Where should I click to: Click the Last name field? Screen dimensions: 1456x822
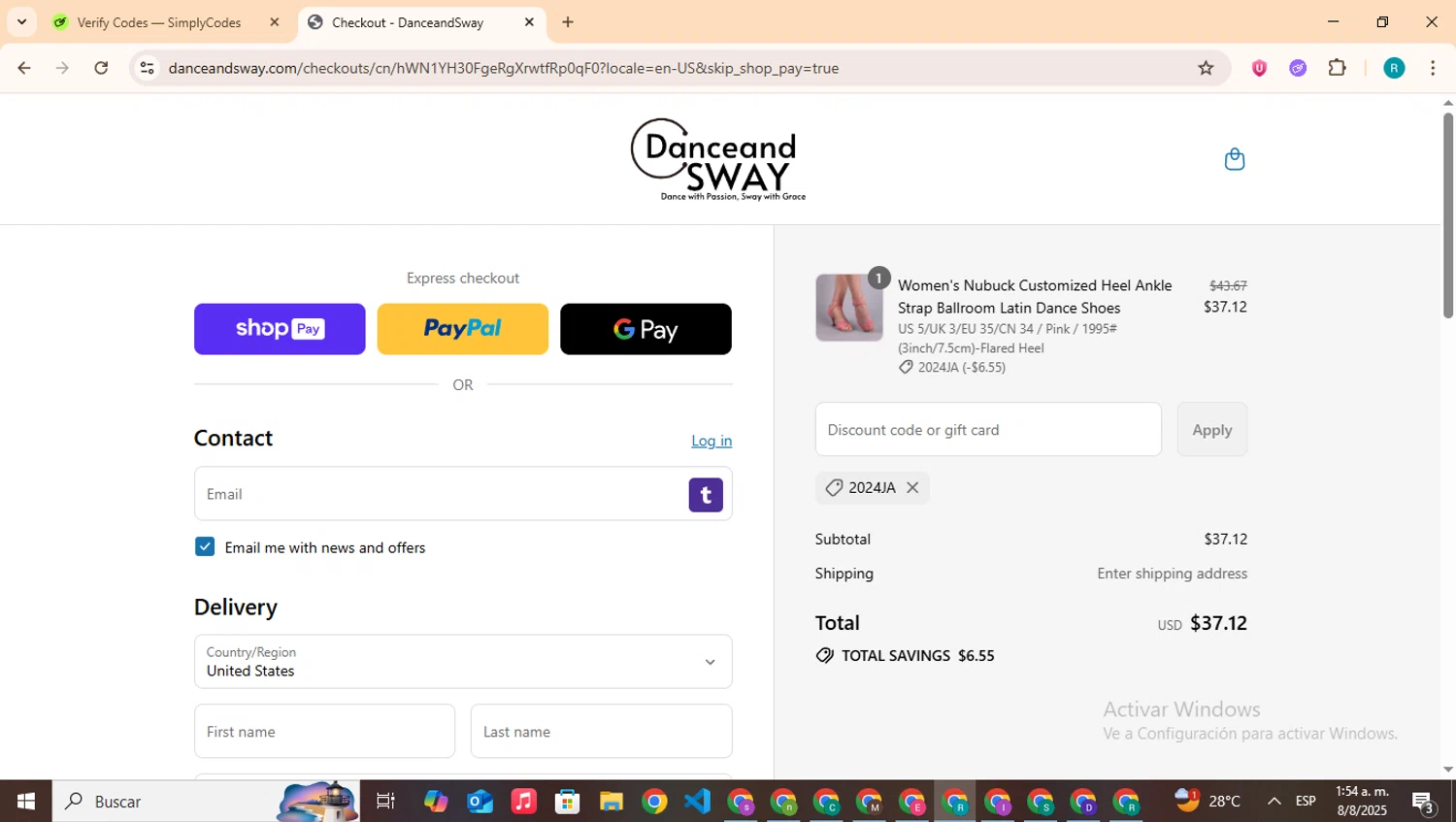point(601,731)
